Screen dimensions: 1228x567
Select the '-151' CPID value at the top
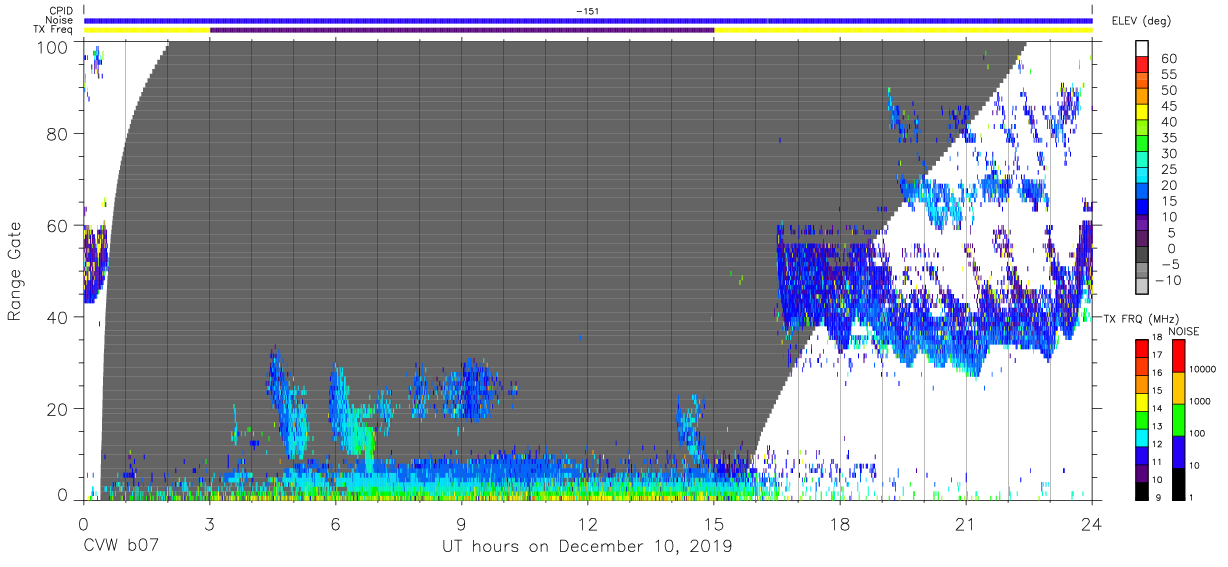coord(588,11)
